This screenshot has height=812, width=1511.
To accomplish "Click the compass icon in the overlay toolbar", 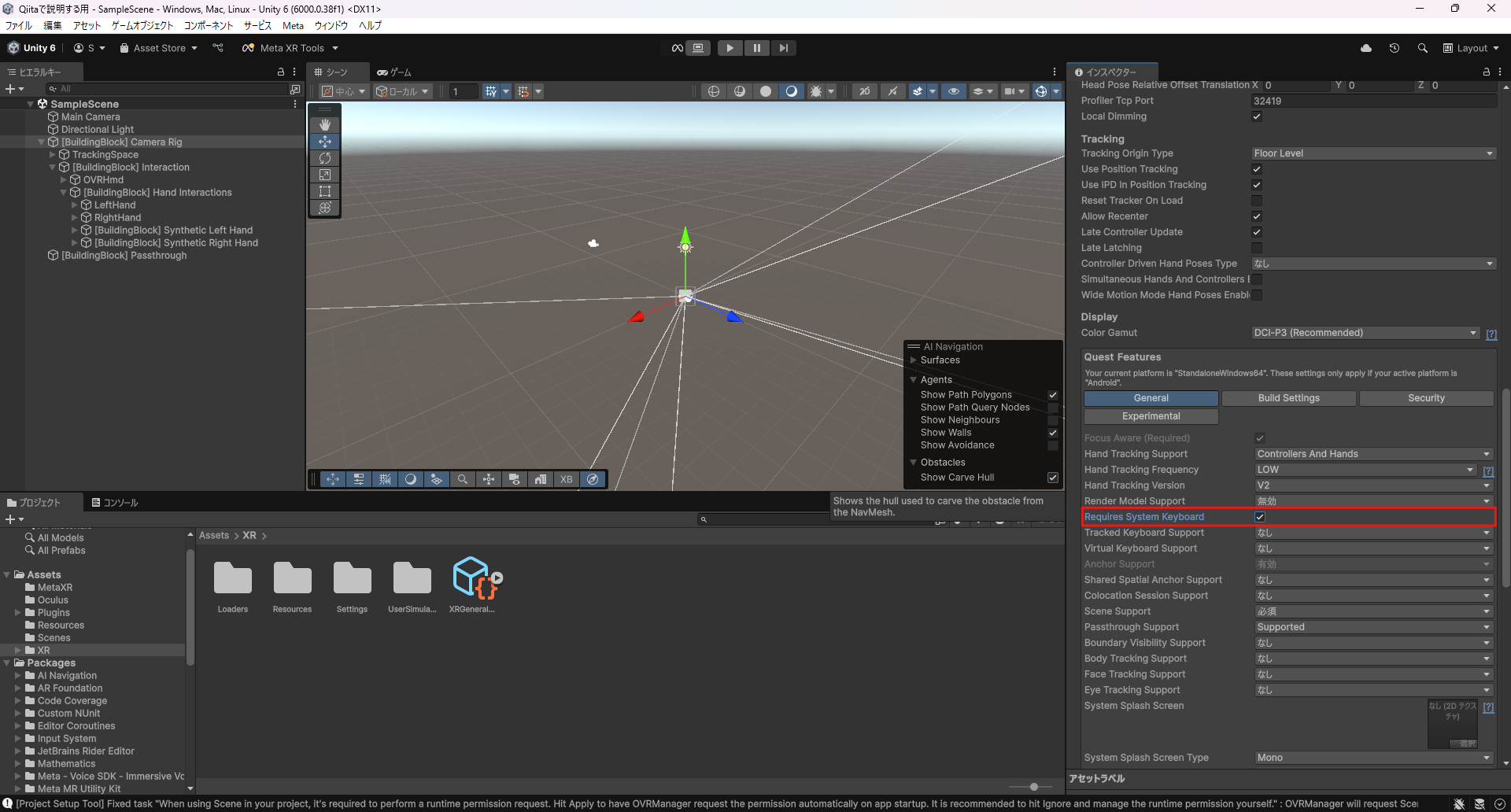I will [593, 479].
